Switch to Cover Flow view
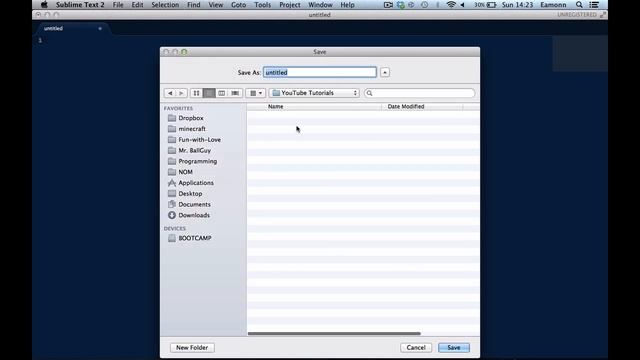This screenshot has width=640, height=360. (235, 93)
